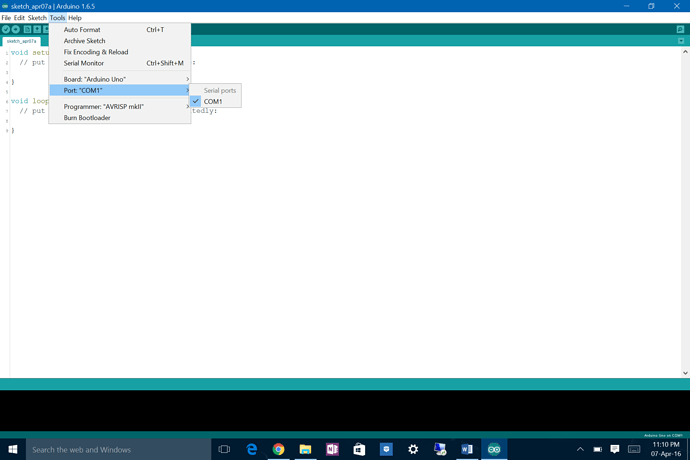Open OneNote from the taskbar

pos(332,449)
